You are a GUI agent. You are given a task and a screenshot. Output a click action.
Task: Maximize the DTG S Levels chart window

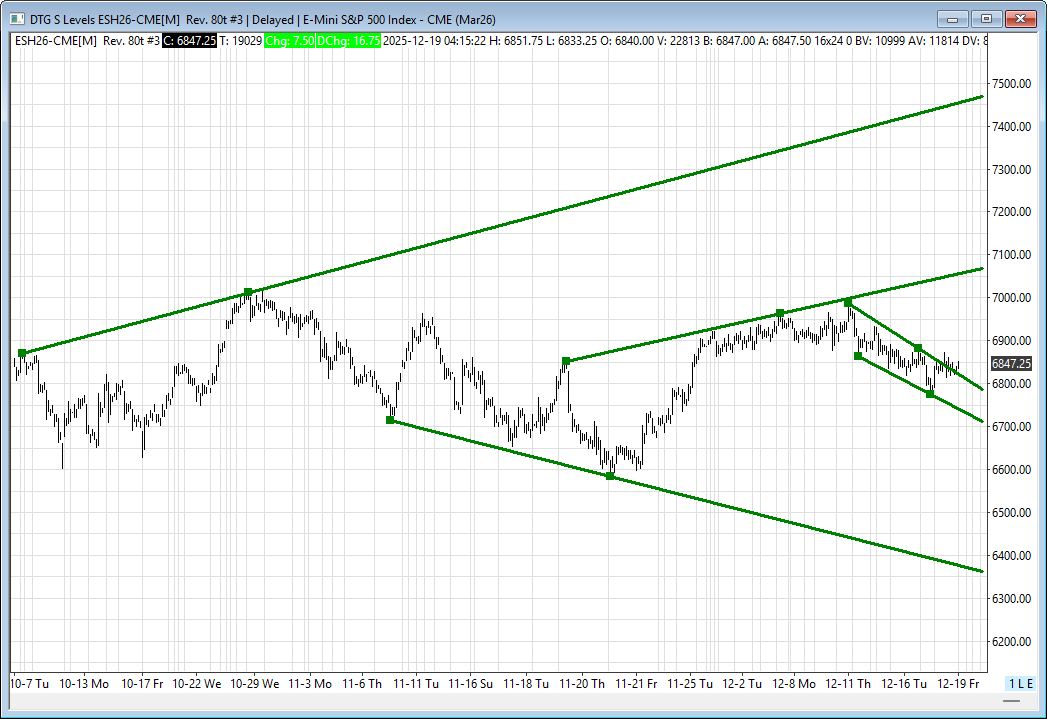(x=986, y=19)
